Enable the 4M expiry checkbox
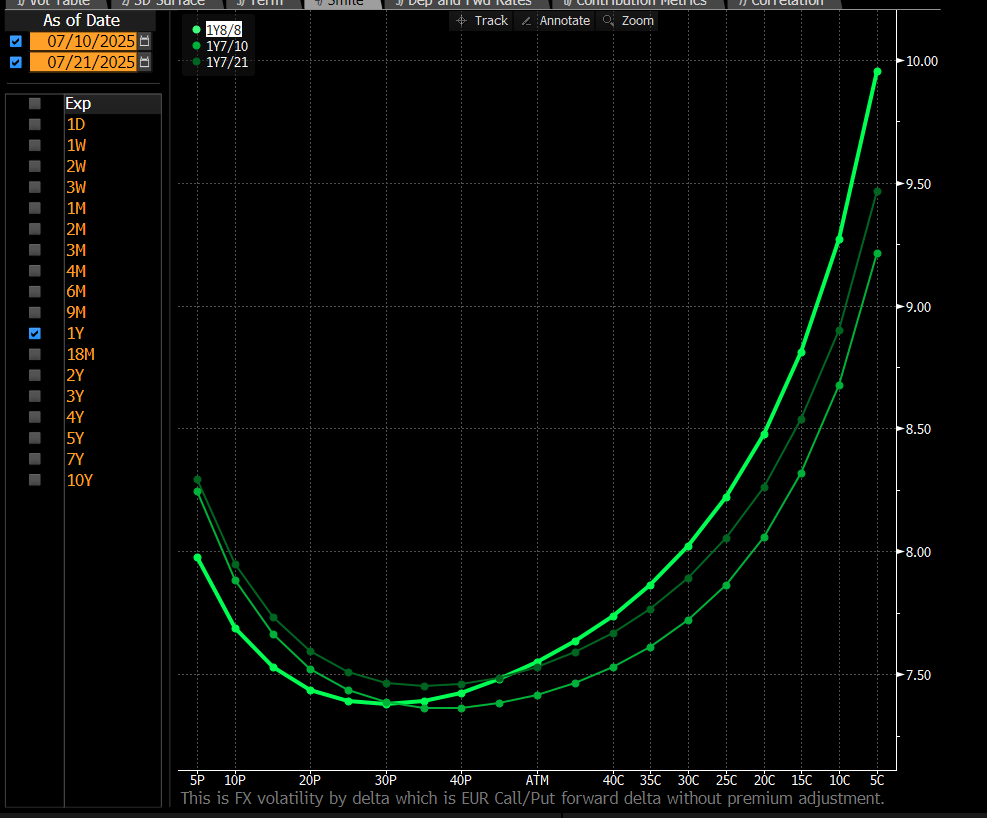This screenshot has height=818, width=987. [x=35, y=271]
